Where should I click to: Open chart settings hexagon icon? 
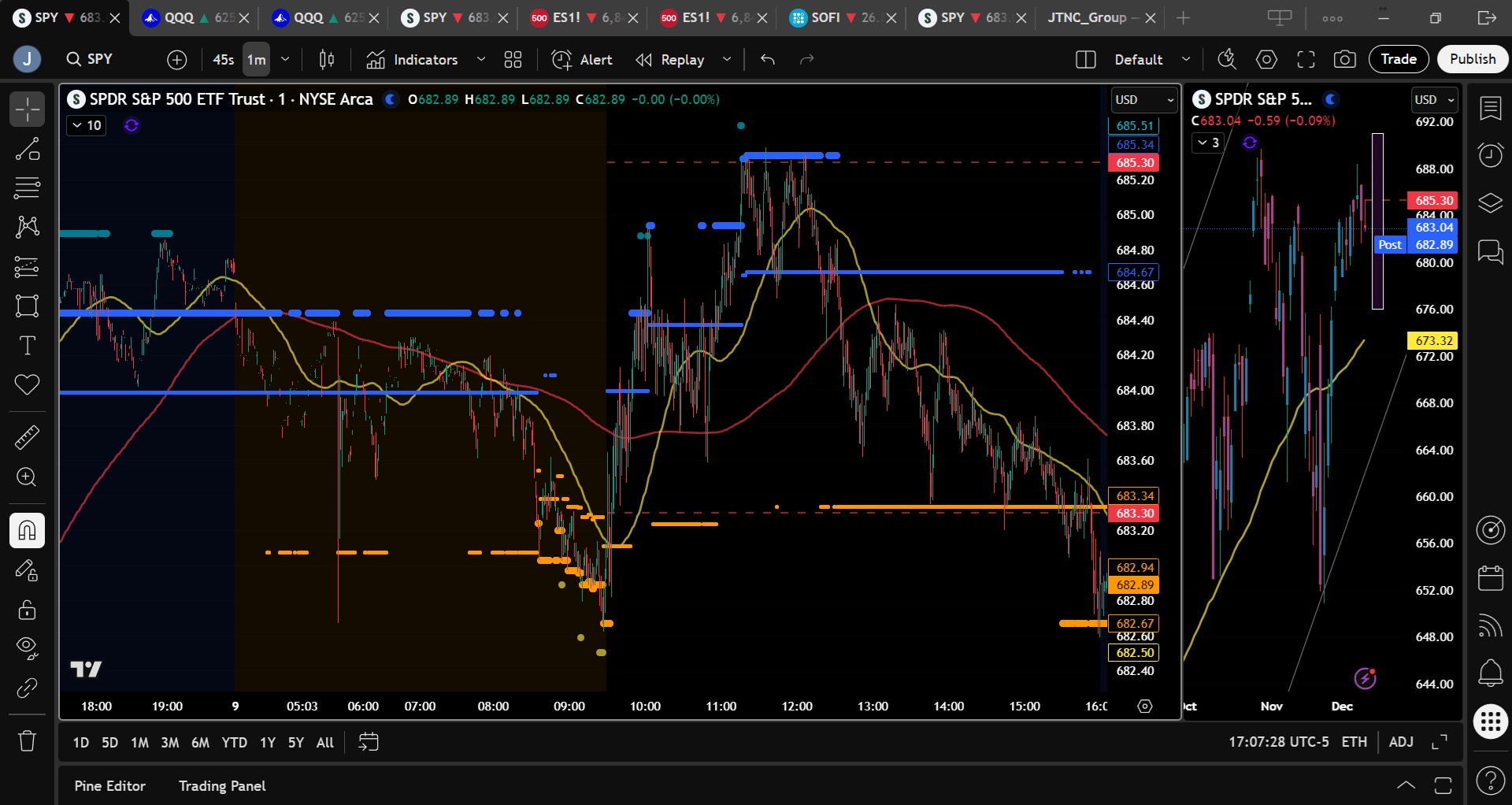pos(1266,59)
